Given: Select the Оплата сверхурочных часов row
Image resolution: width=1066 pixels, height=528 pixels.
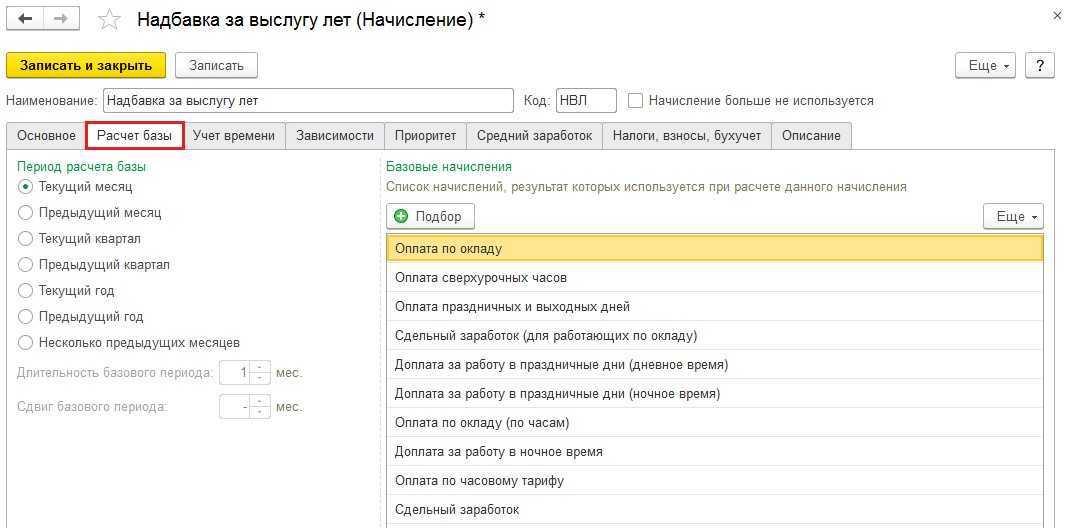Looking at the screenshot, I should (714, 277).
